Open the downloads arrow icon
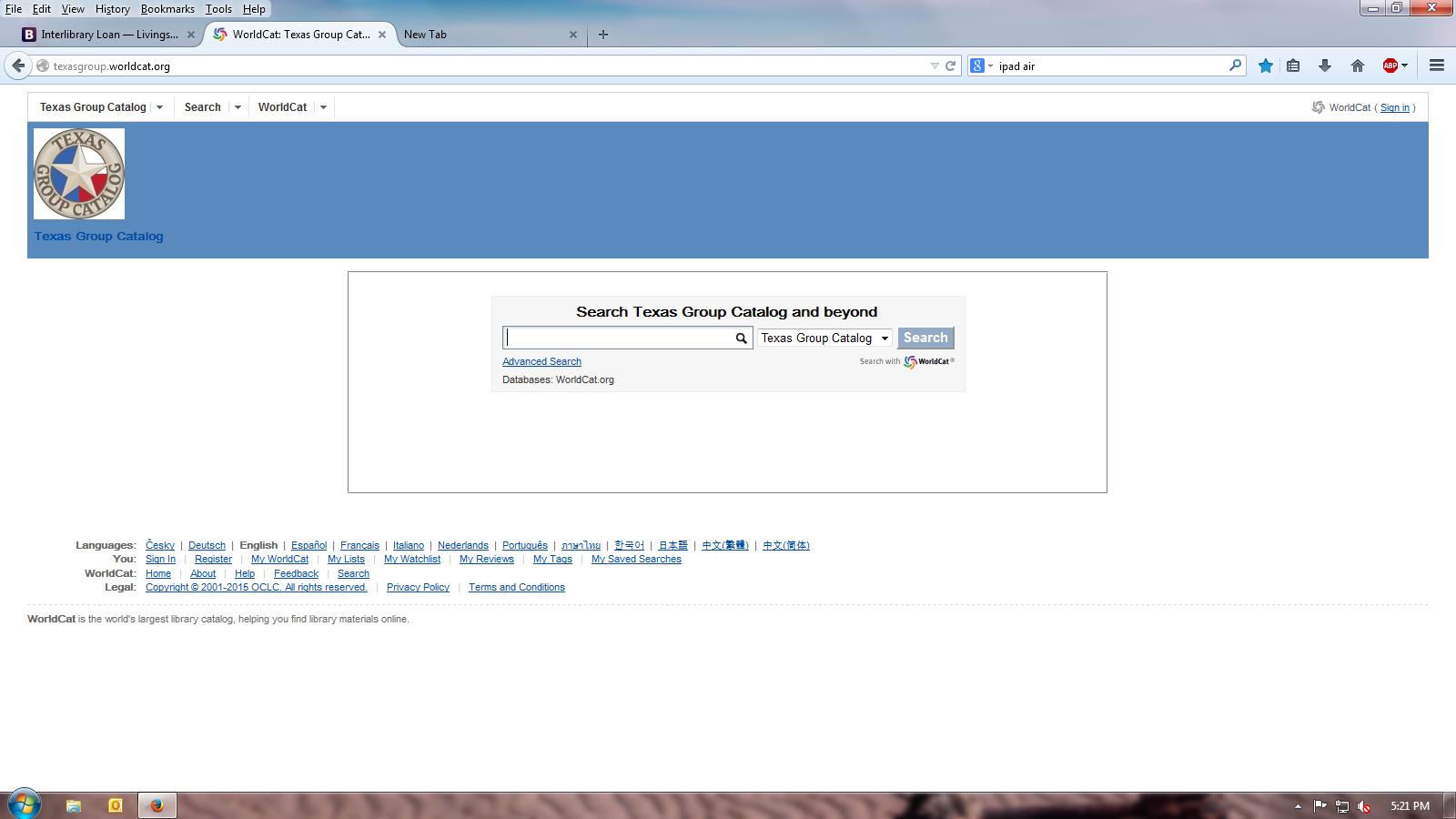 (1325, 66)
